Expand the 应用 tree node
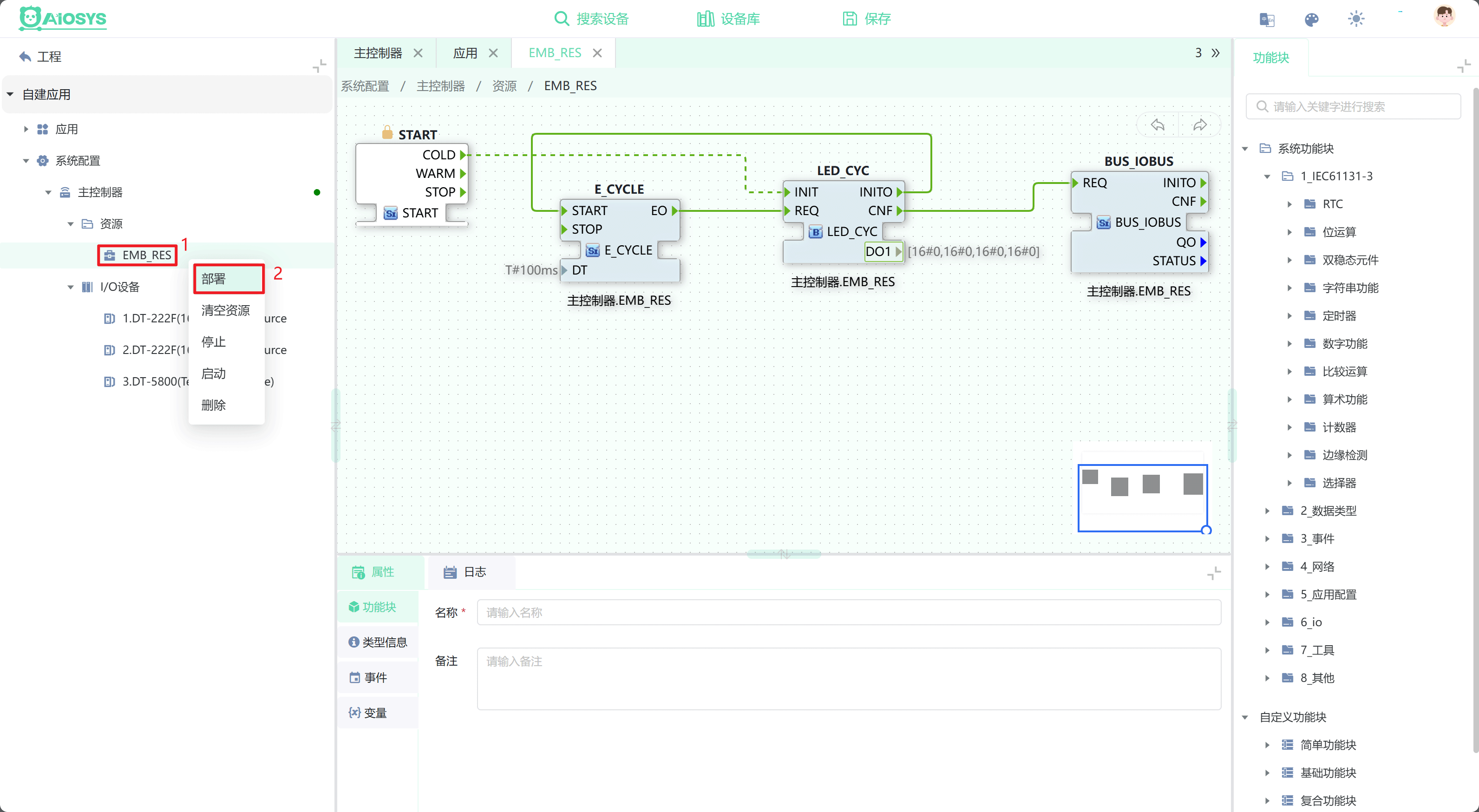 click(25, 129)
